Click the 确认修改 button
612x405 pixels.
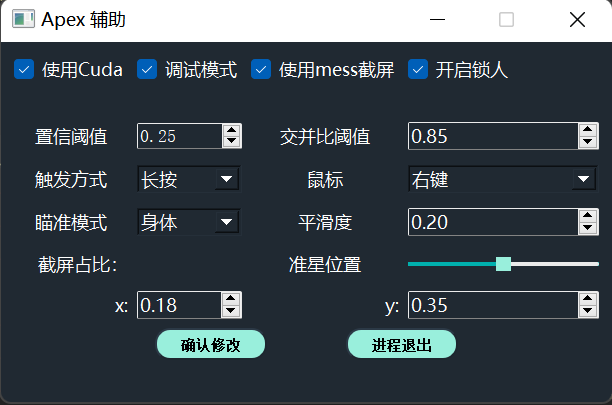pos(211,345)
